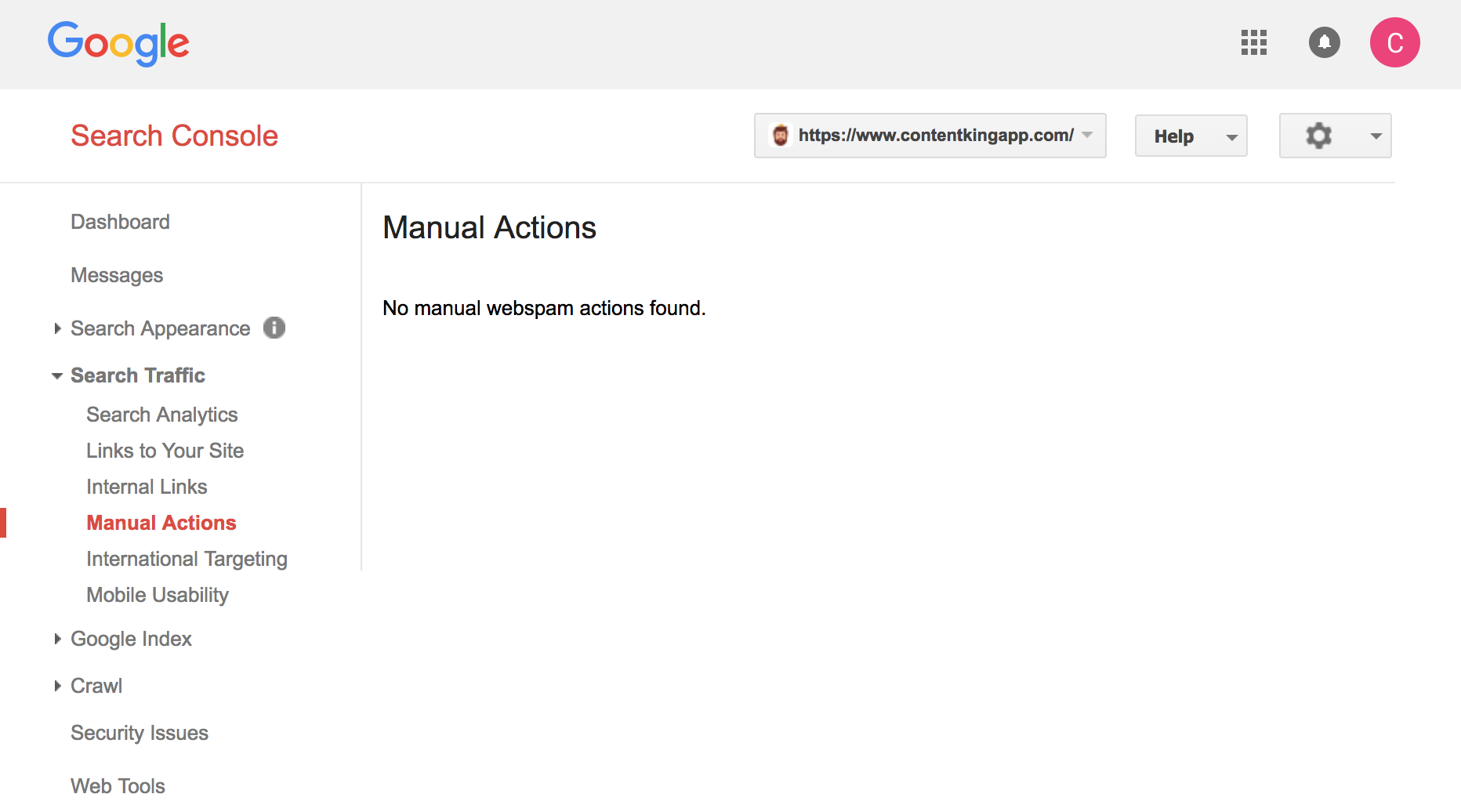Open International Targeting page
This screenshot has width=1461, height=812.
187,559
